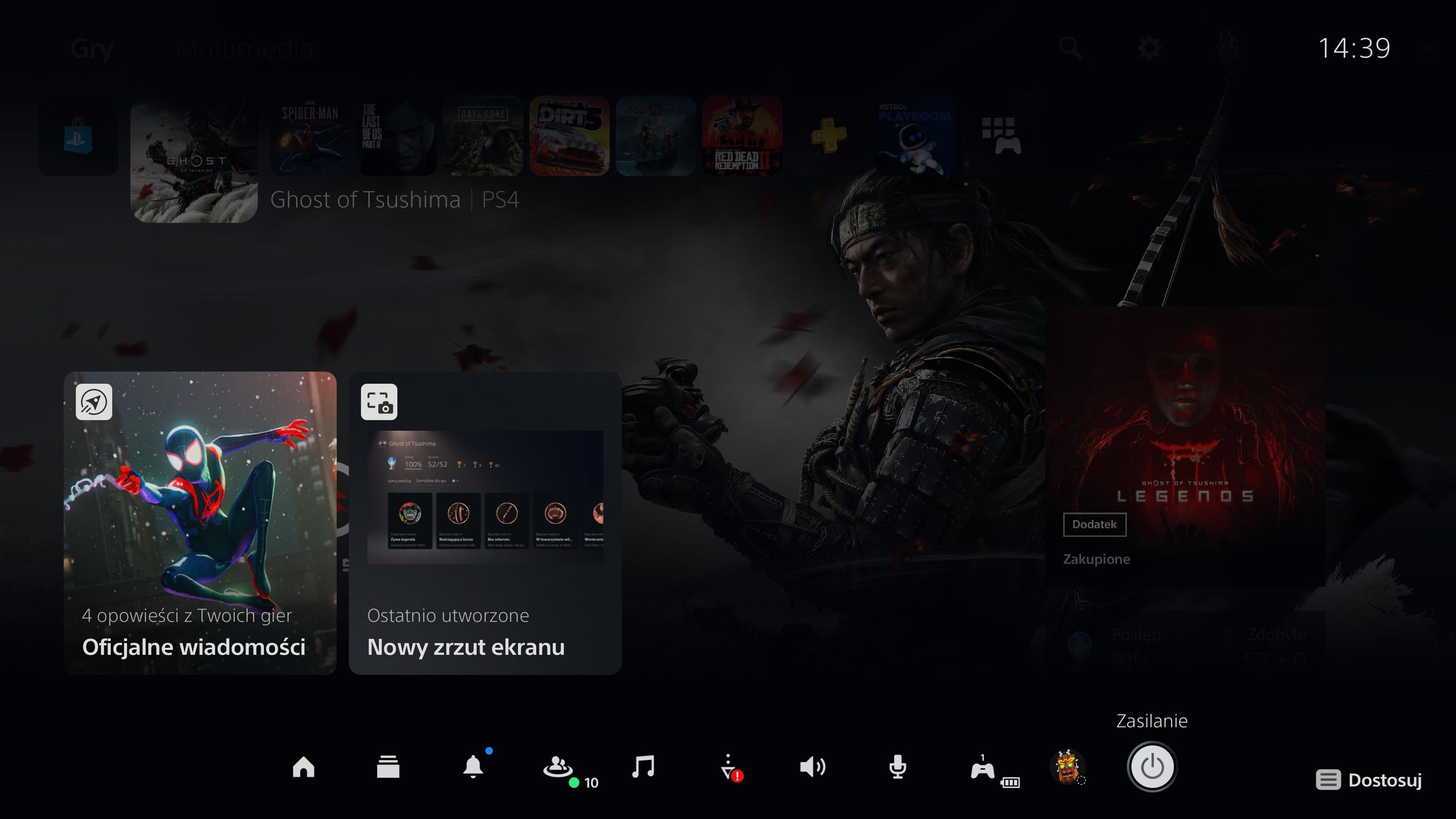Open the PlayStation Plus tile
1456x819 pixels.
[x=829, y=136]
